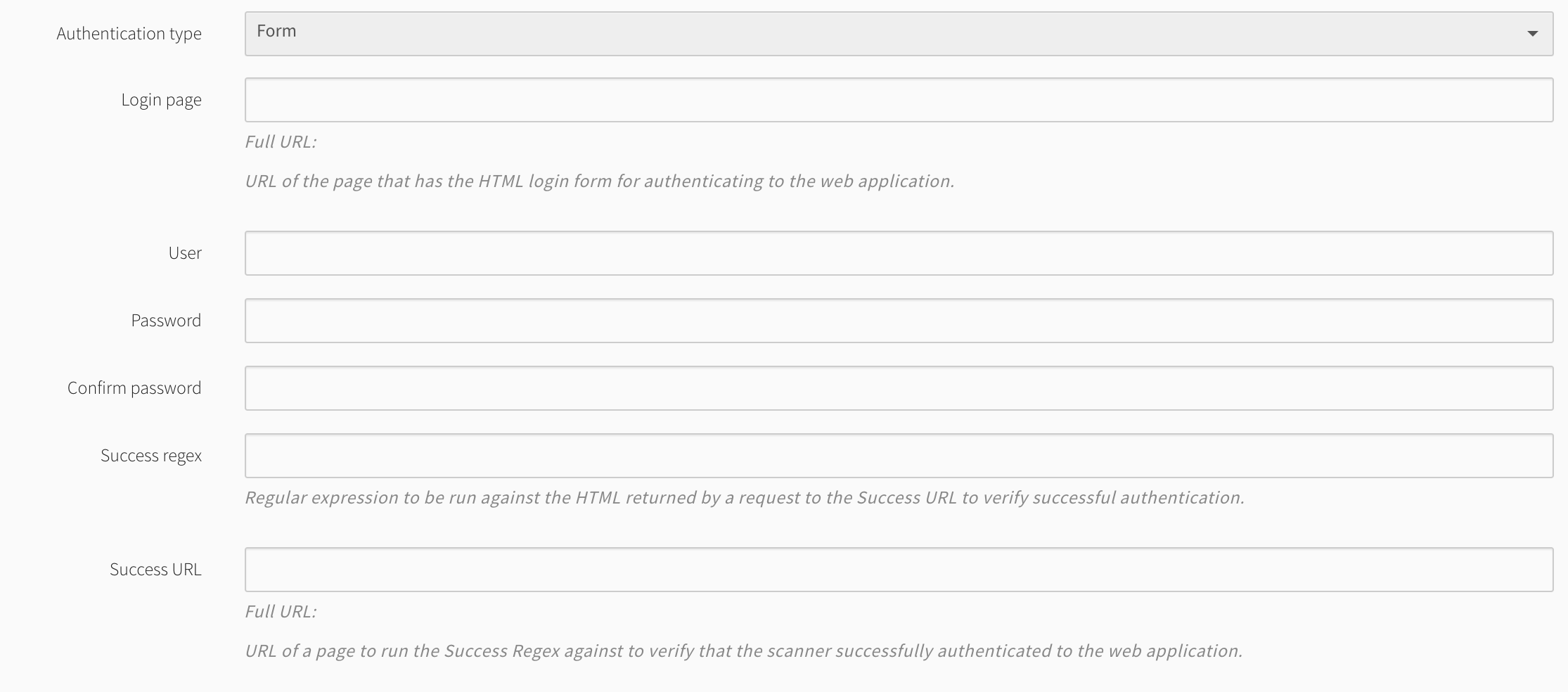Click the Success URL label
Image resolution: width=1568 pixels, height=692 pixels.
[x=155, y=570]
